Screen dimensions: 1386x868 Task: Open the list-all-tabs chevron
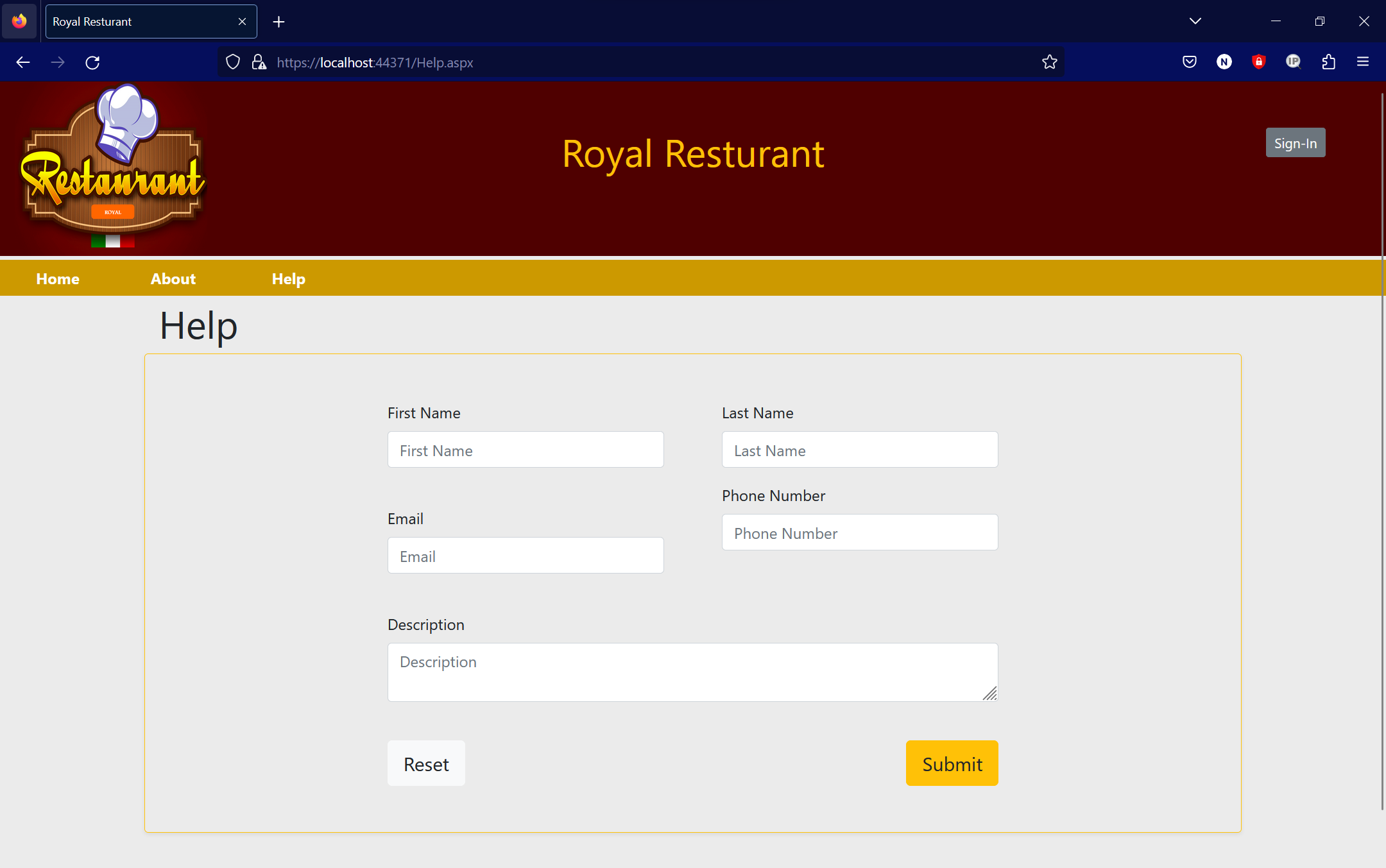[1195, 21]
